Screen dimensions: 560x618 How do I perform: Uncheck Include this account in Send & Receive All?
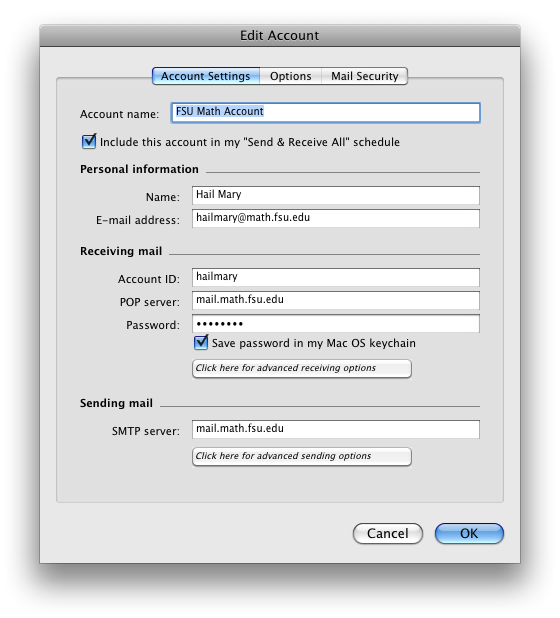tap(89, 141)
